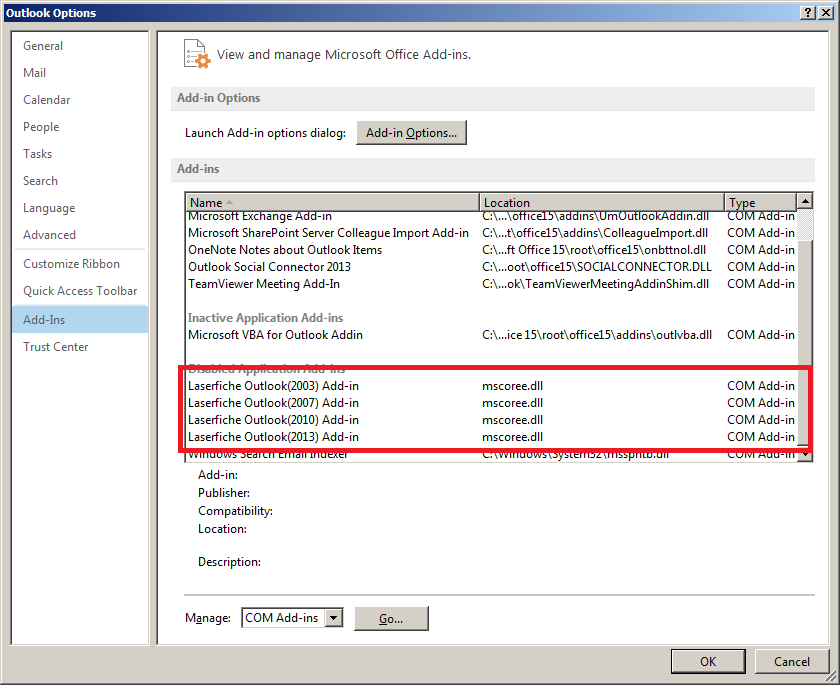
Task: Sort add-ins by Type column
Action: pos(761,202)
